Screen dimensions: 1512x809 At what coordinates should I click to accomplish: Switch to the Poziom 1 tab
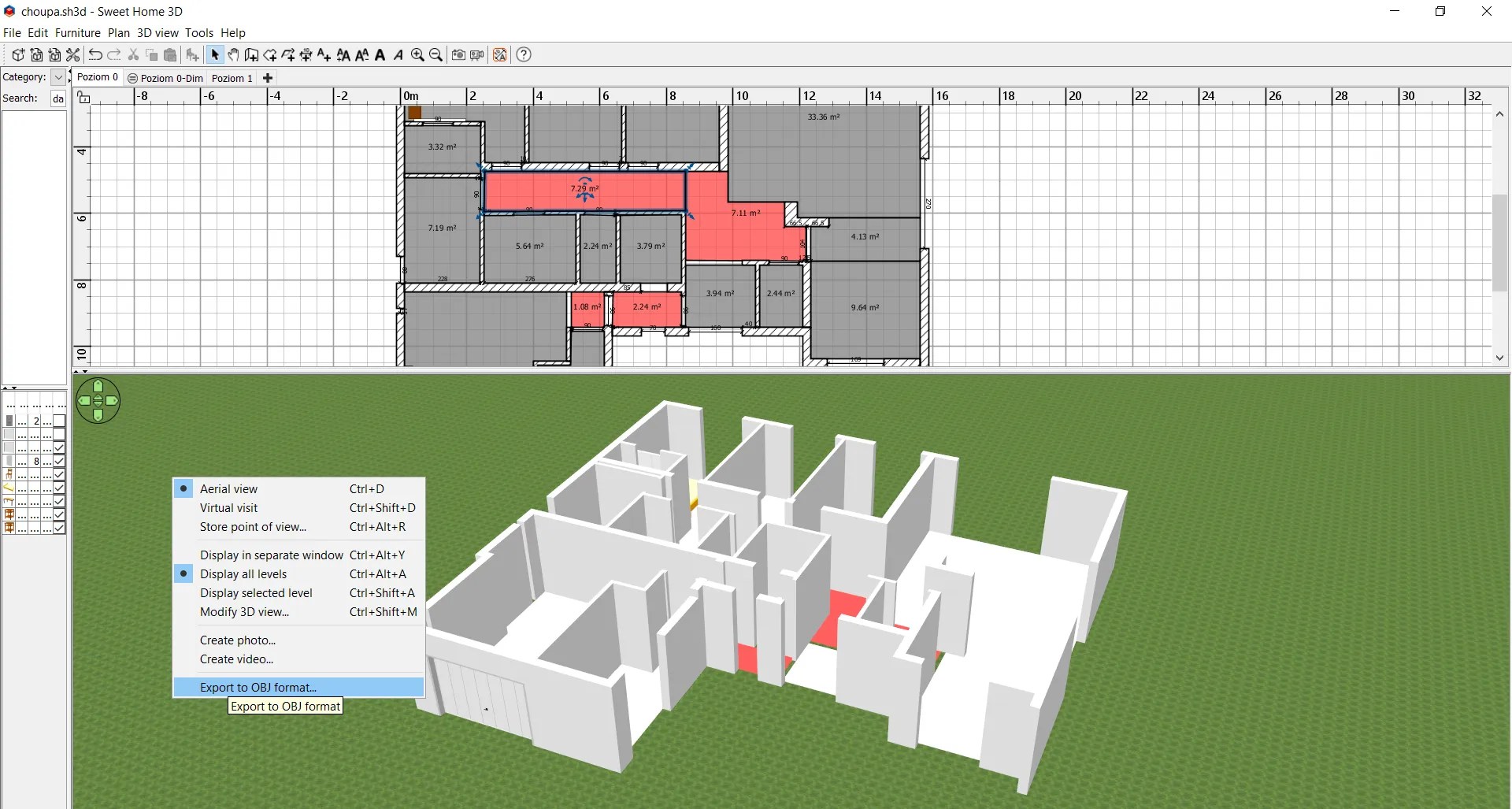coord(232,78)
